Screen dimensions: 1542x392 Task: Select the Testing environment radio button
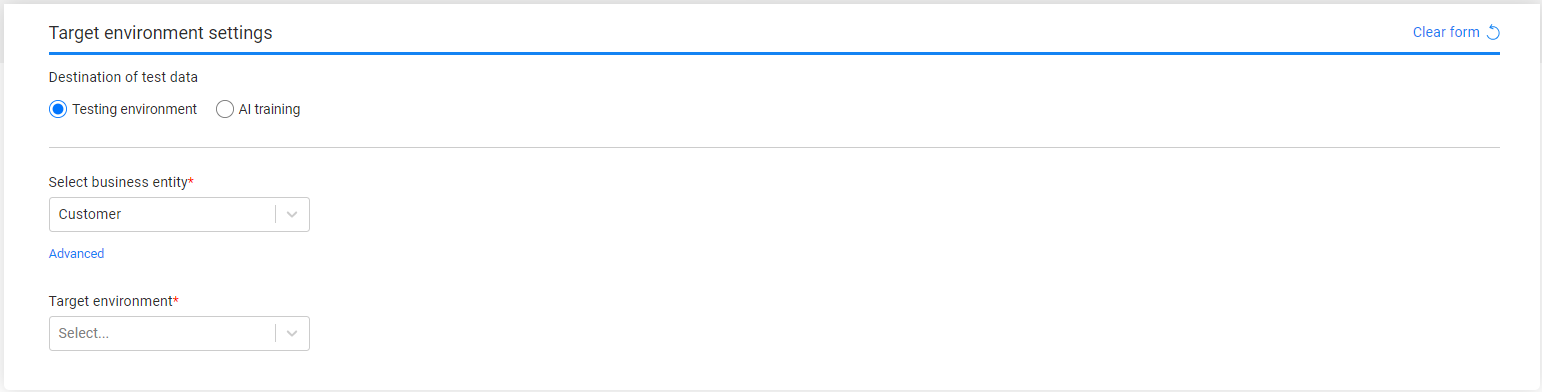(58, 109)
